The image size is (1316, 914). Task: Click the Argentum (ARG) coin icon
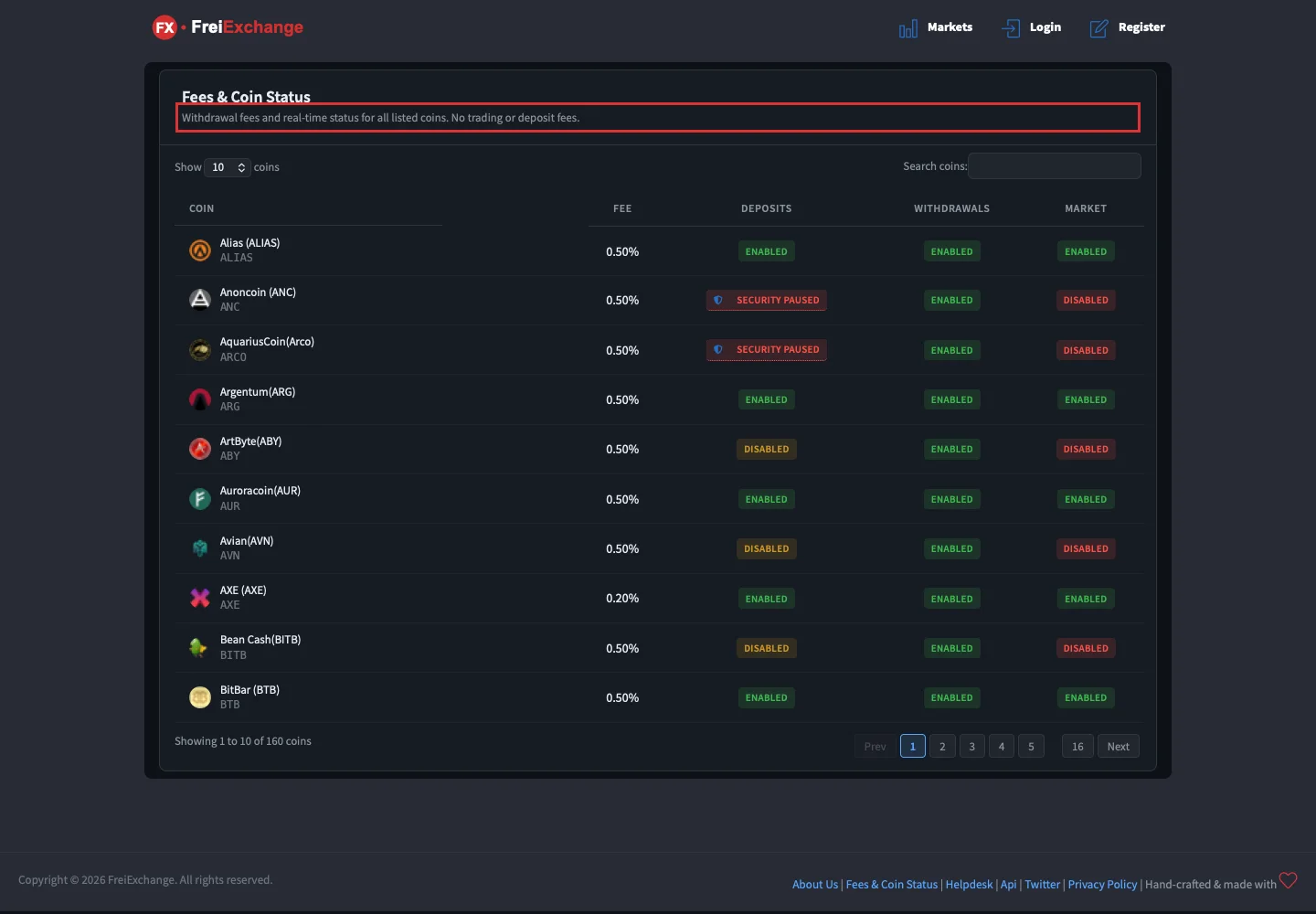pos(200,399)
